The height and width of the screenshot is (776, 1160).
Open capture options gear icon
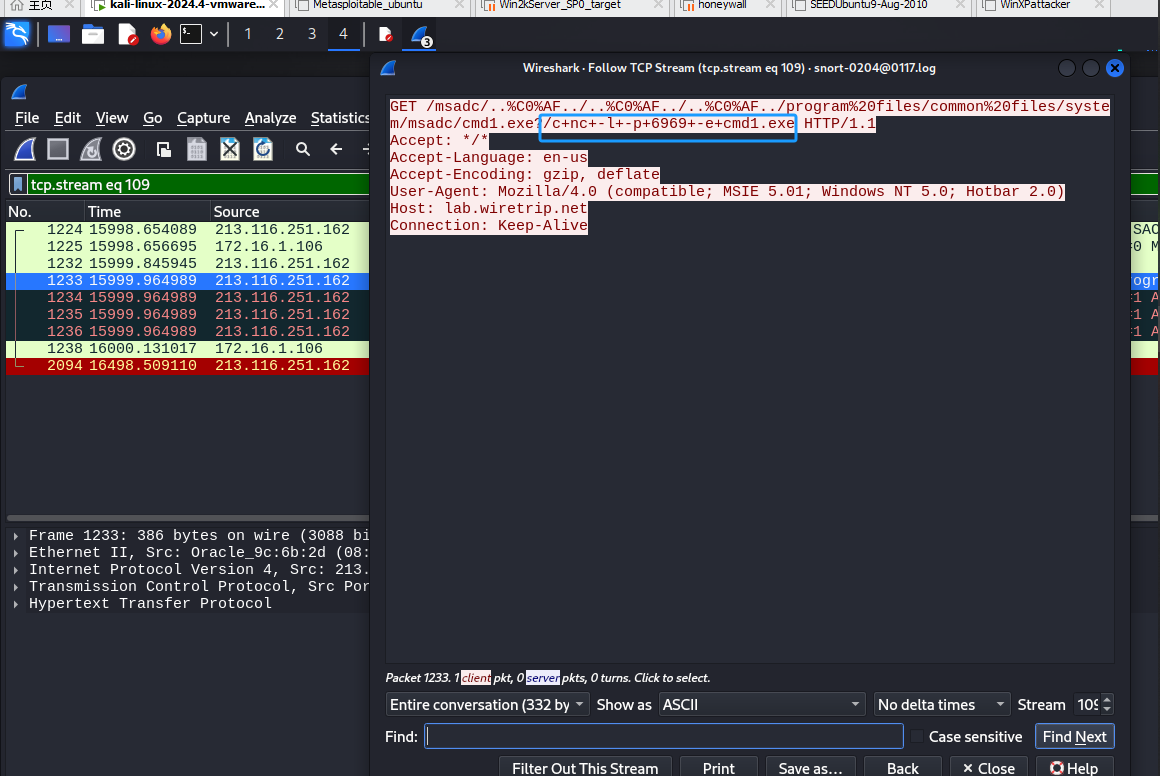pyautogui.click(x=124, y=149)
